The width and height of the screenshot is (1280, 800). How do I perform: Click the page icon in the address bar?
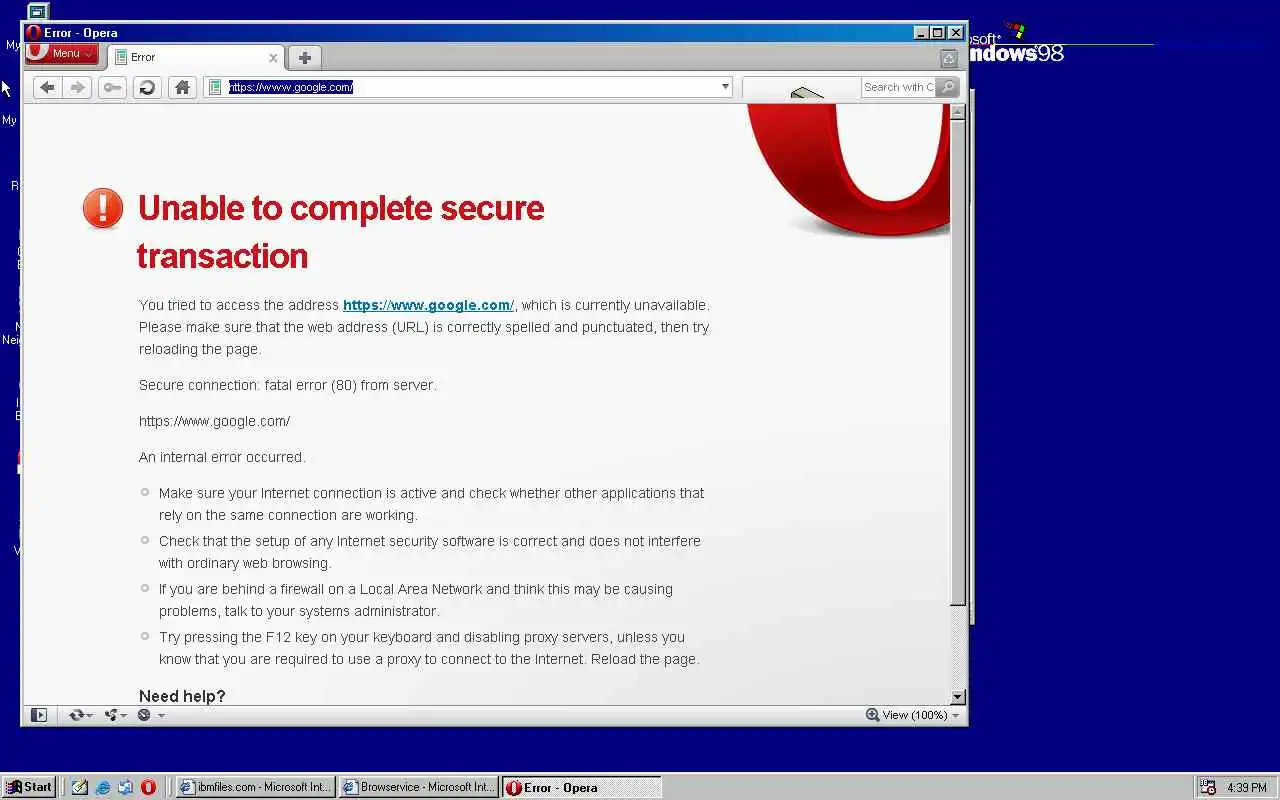215,87
